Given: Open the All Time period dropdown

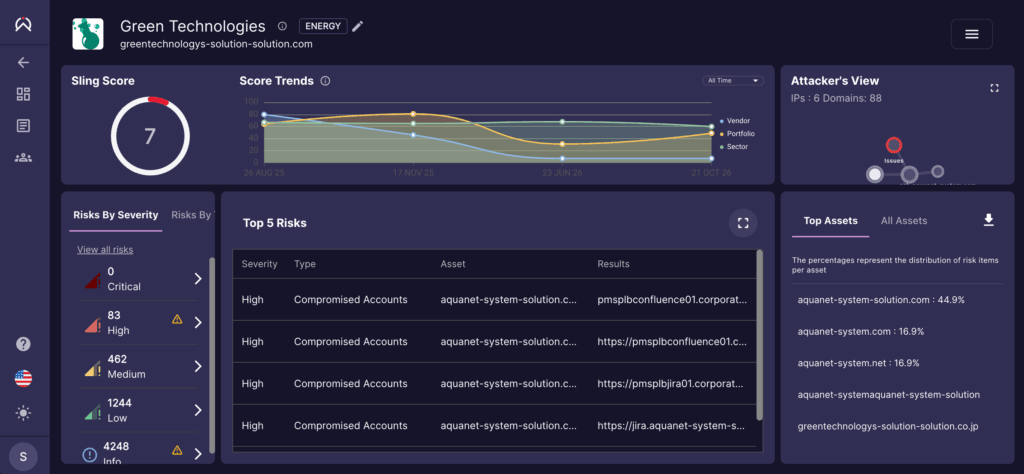Looking at the screenshot, I should (x=733, y=80).
